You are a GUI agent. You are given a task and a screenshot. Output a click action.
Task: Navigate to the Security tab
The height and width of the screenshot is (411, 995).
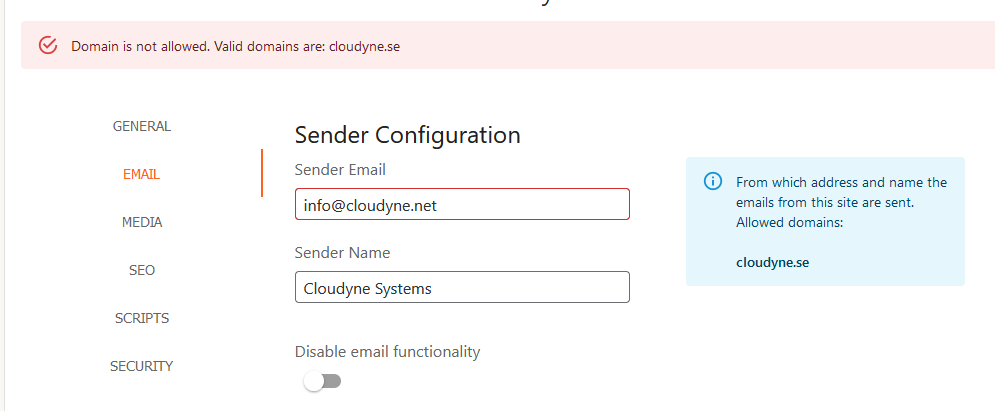(x=141, y=366)
